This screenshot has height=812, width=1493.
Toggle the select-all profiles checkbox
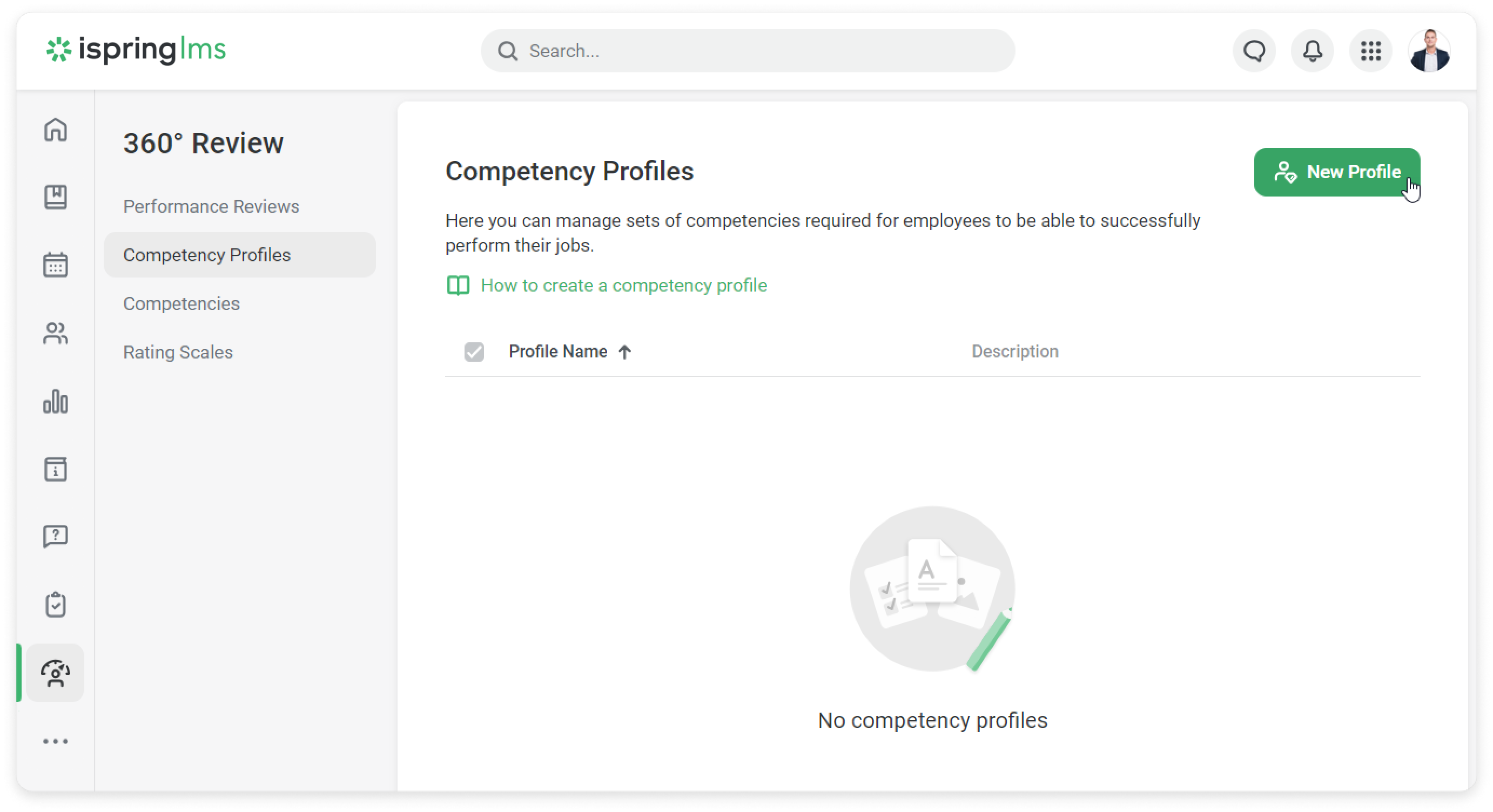point(474,351)
